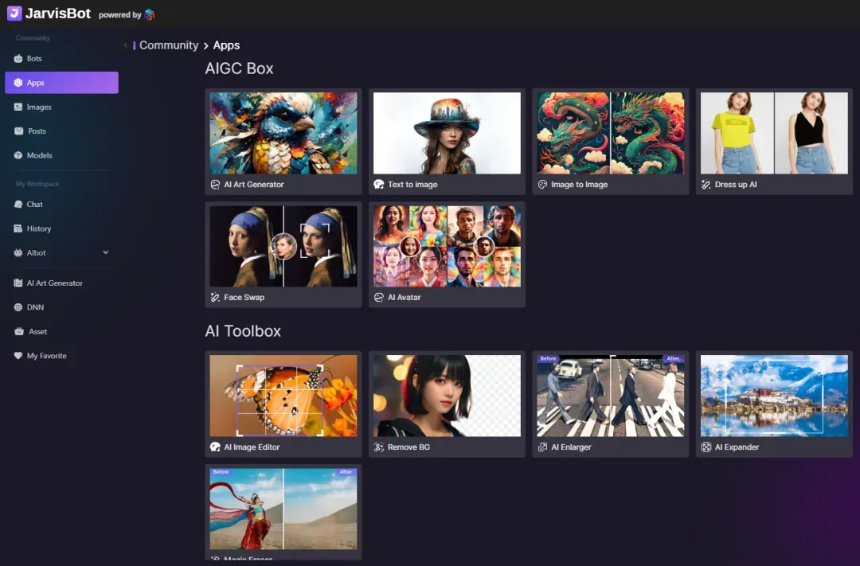Click the icon beside AI Art Generator card label
Viewport: 860px width, 566px height.
pos(215,185)
